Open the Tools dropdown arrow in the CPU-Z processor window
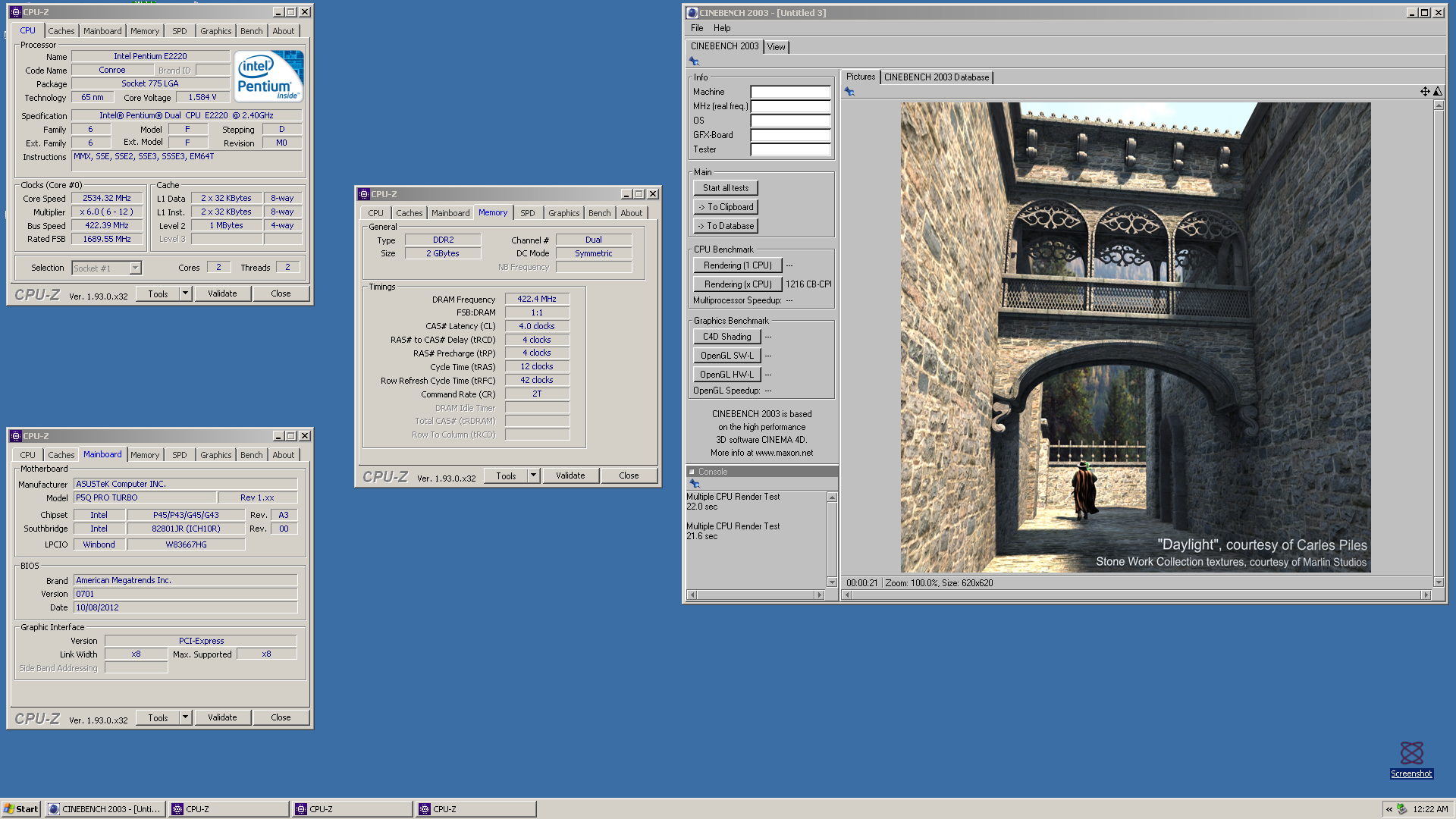This screenshot has height=819, width=1456. [185, 293]
